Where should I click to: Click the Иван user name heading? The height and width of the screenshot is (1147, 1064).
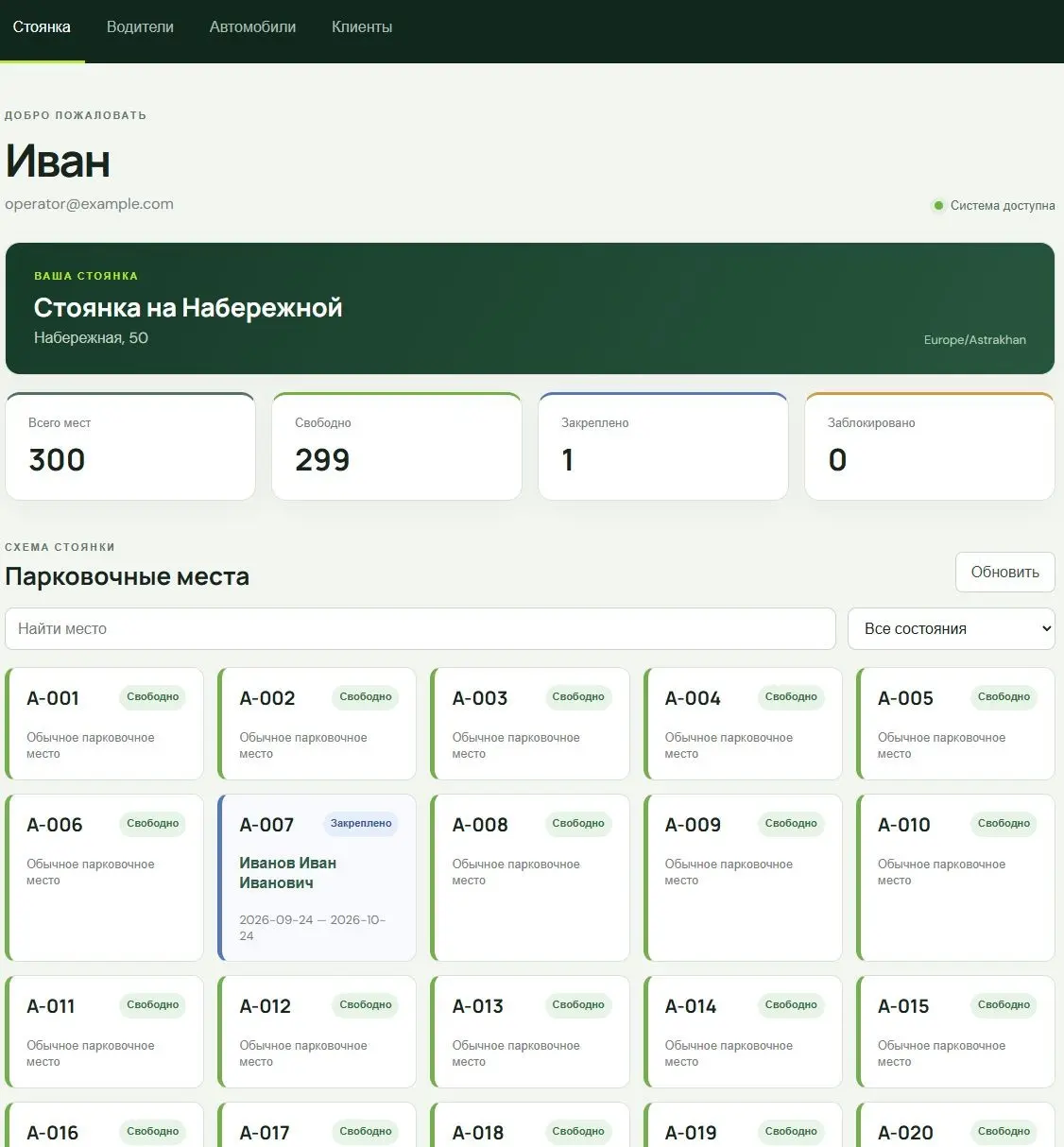(x=58, y=161)
